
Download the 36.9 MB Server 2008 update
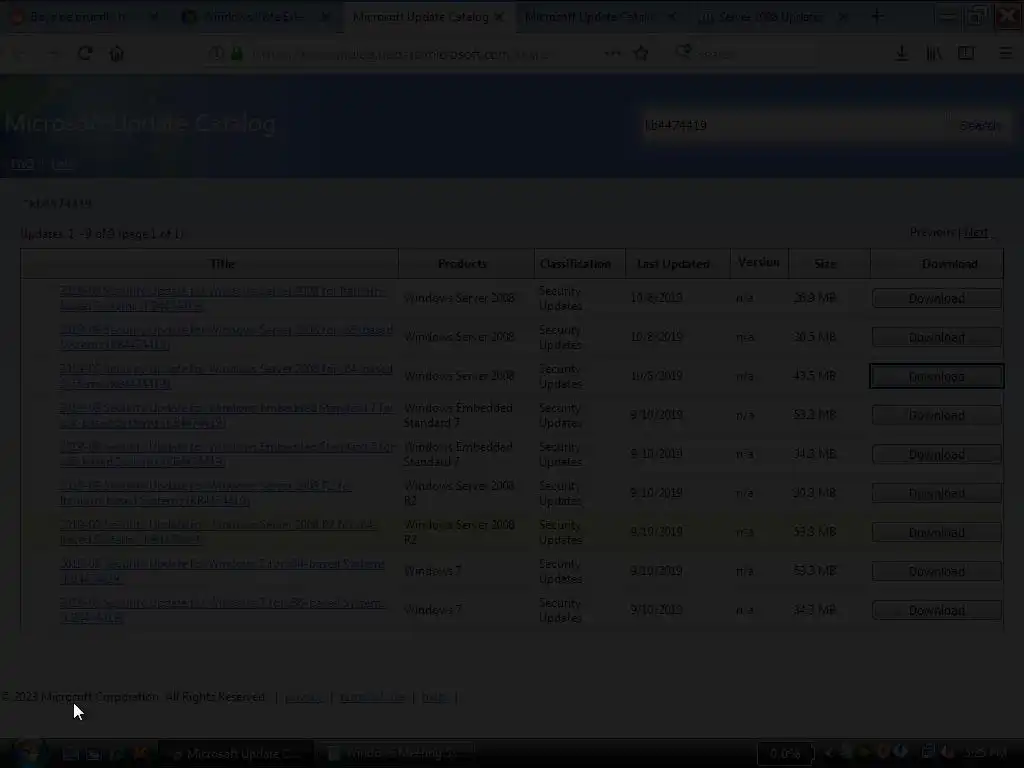pos(936,298)
